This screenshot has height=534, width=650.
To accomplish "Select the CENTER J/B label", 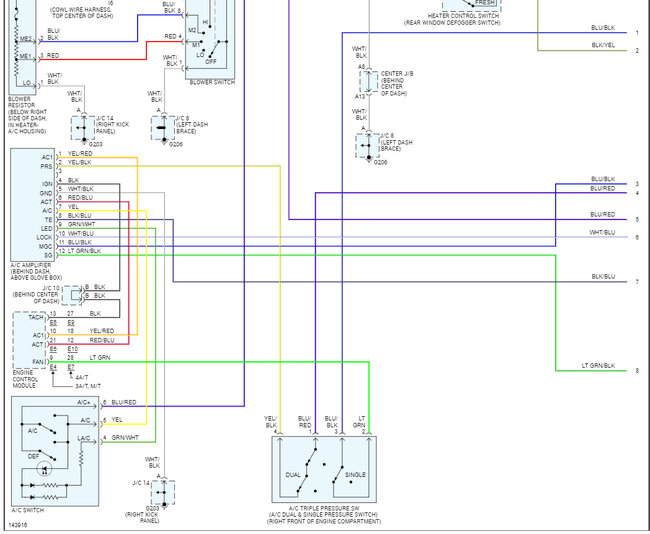I will click(x=397, y=73).
